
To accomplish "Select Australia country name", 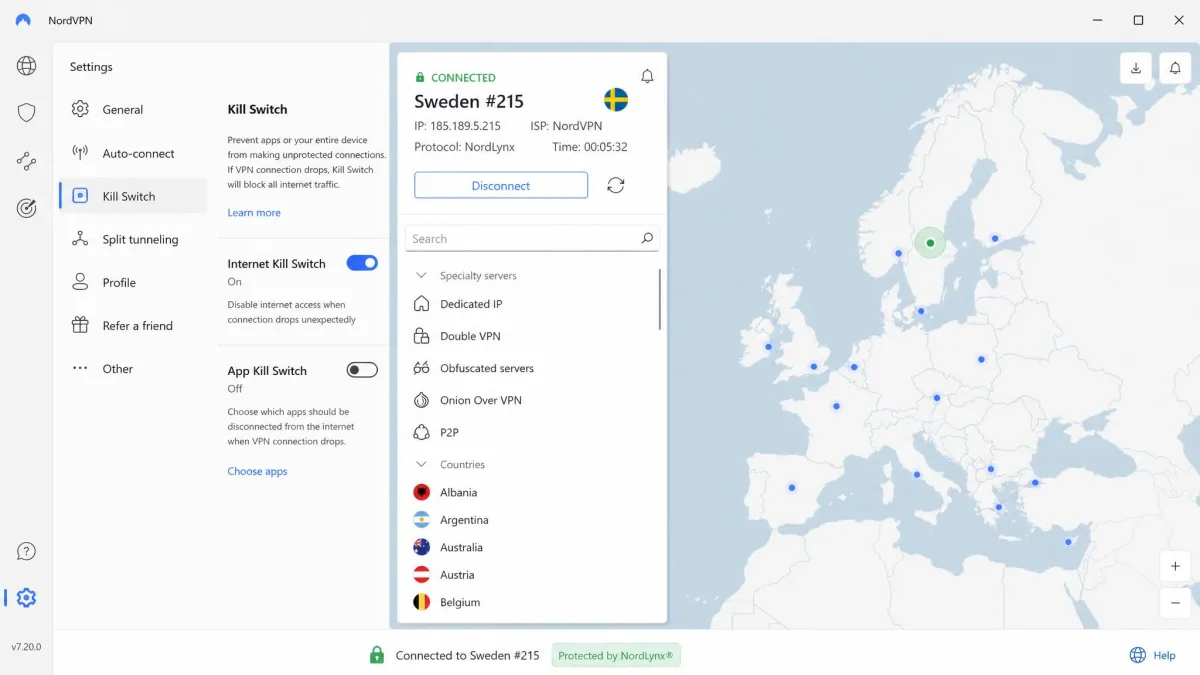I will coord(461,547).
